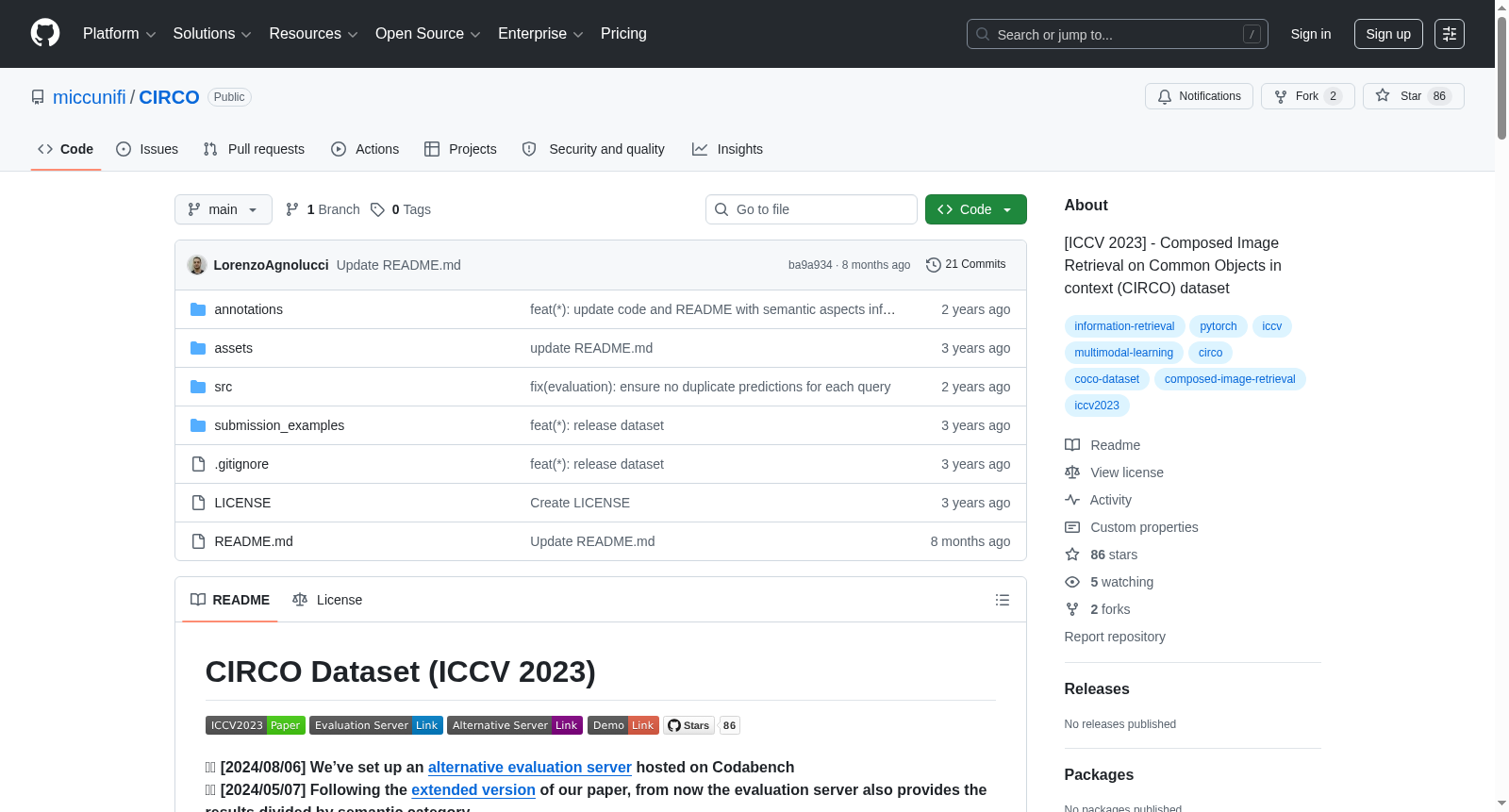Open the command palette icon button
This screenshot has height=812, width=1509.
click(x=1450, y=34)
